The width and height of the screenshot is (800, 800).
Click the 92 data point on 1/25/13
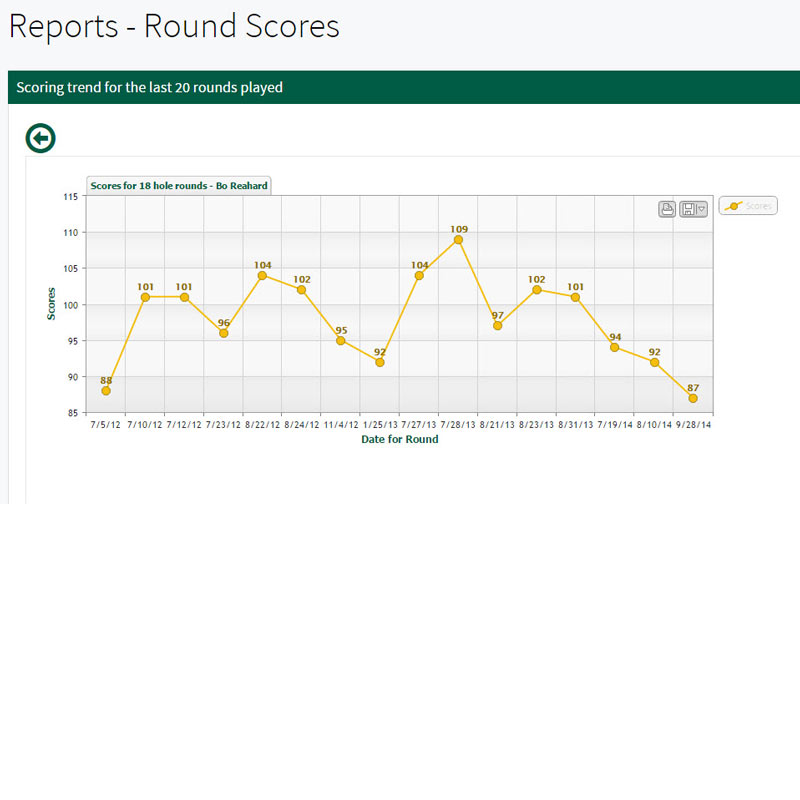click(380, 362)
